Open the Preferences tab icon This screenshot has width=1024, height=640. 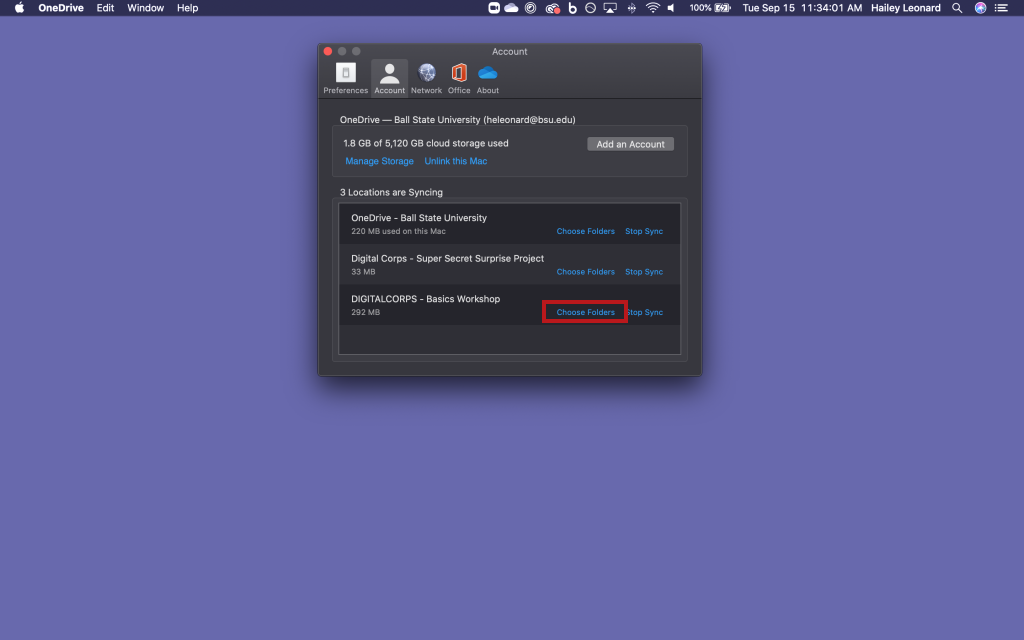(345, 75)
